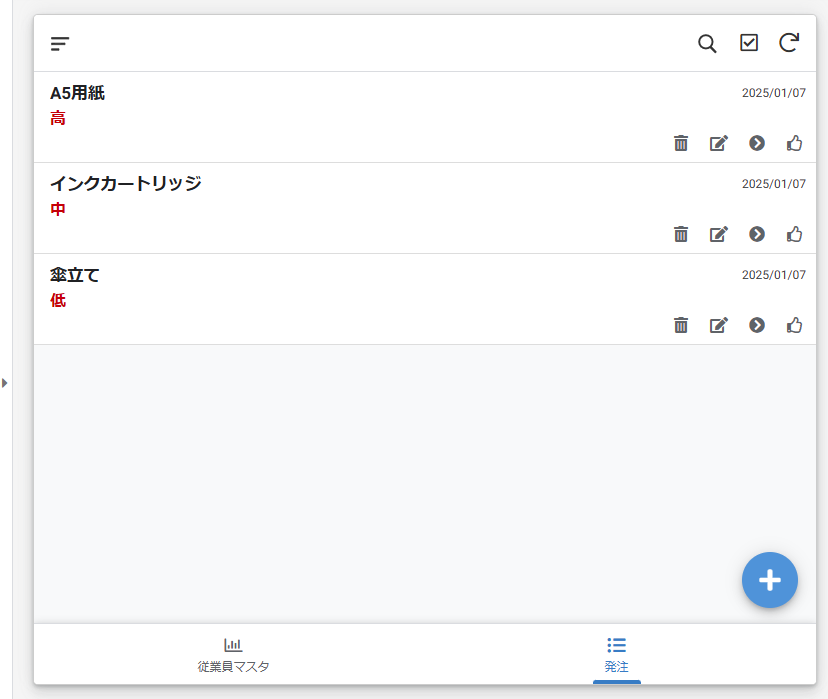Edit the インクカートリッジ entry with pencil icon
Screen dimensions: 828x699
click(x=718, y=234)
